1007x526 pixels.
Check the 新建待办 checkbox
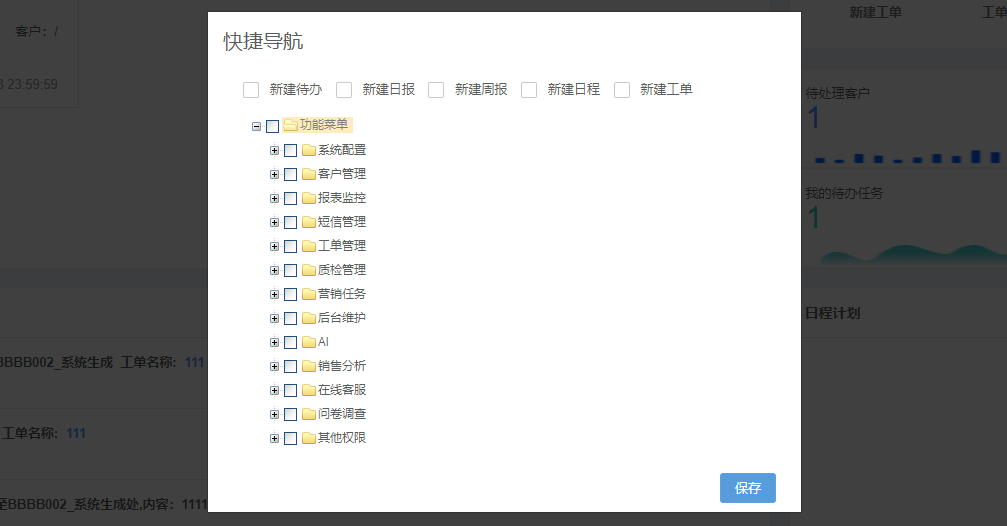click(x=251, y=90)
